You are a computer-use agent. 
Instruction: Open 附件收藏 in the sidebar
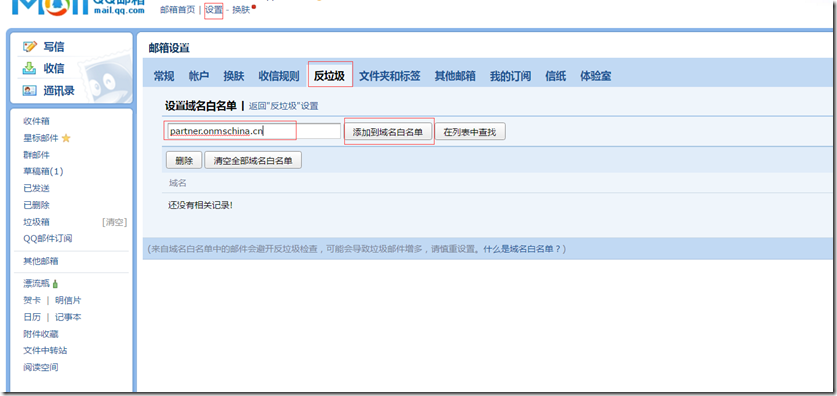[41, 334]
